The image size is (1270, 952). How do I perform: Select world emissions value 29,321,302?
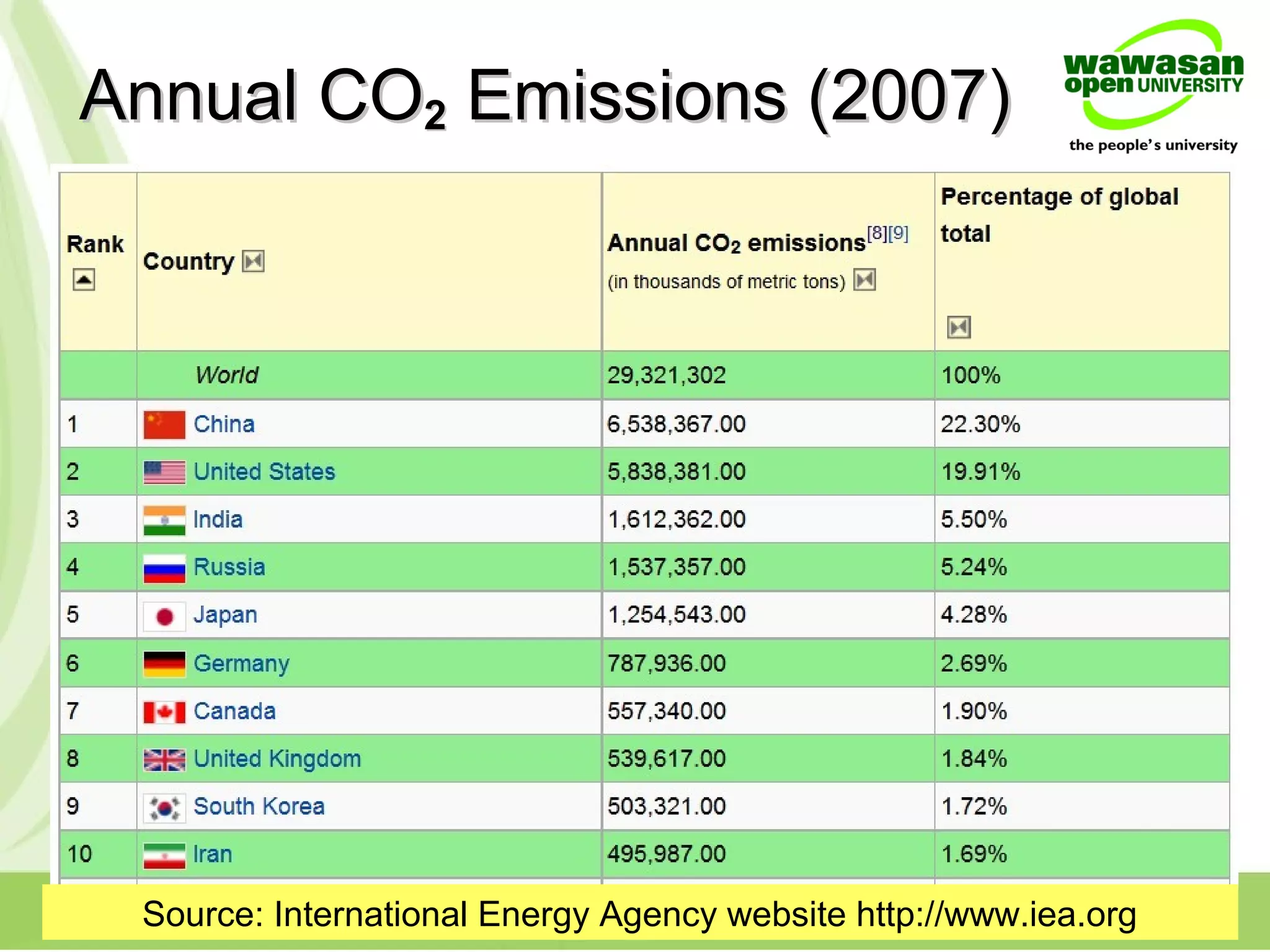click(x=667, y=376)
